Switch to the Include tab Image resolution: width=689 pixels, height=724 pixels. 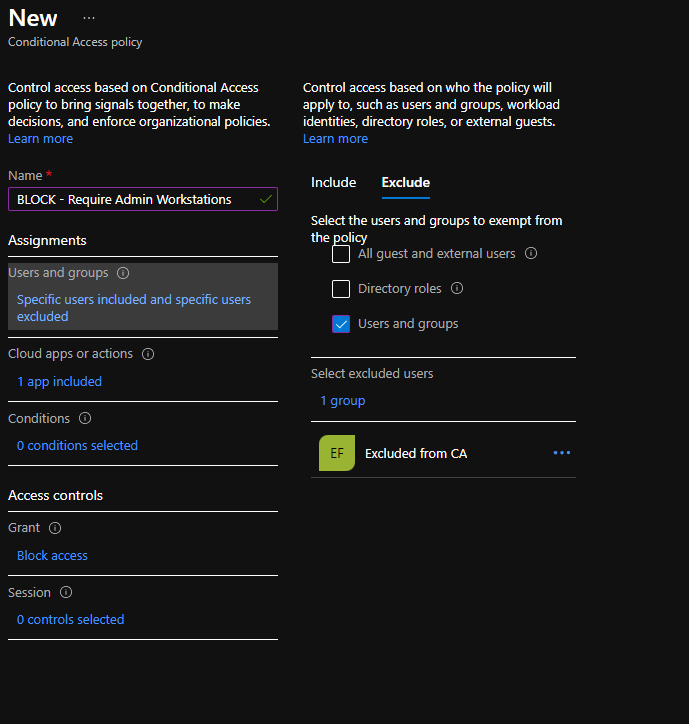[333, 182]
